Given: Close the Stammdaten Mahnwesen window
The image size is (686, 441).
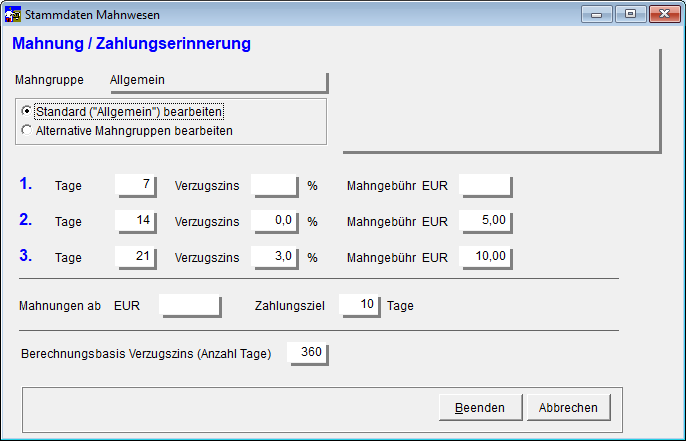Looking at the screenshot, I should pos(664,14).
